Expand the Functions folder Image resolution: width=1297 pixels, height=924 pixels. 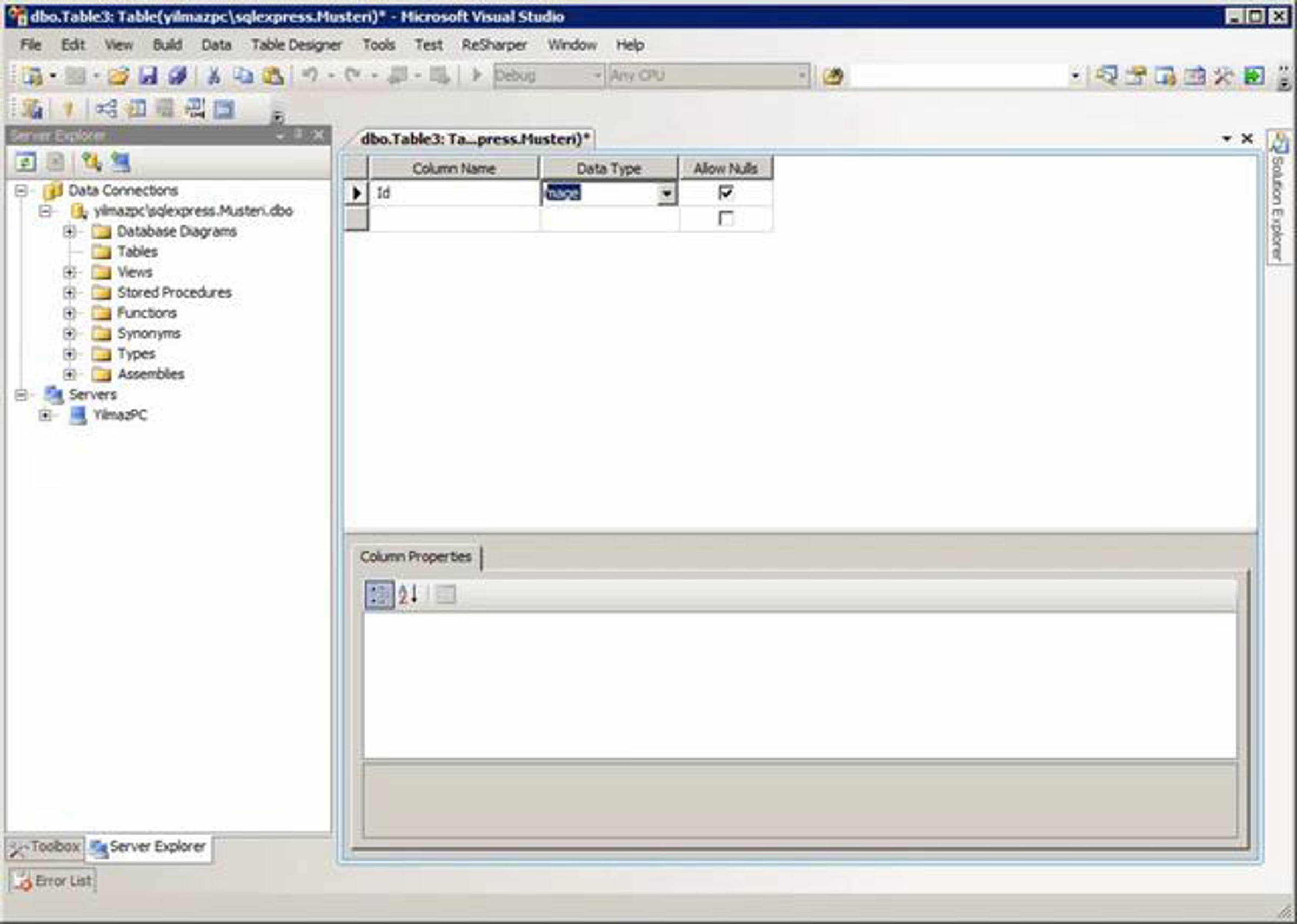coord(69,313)
